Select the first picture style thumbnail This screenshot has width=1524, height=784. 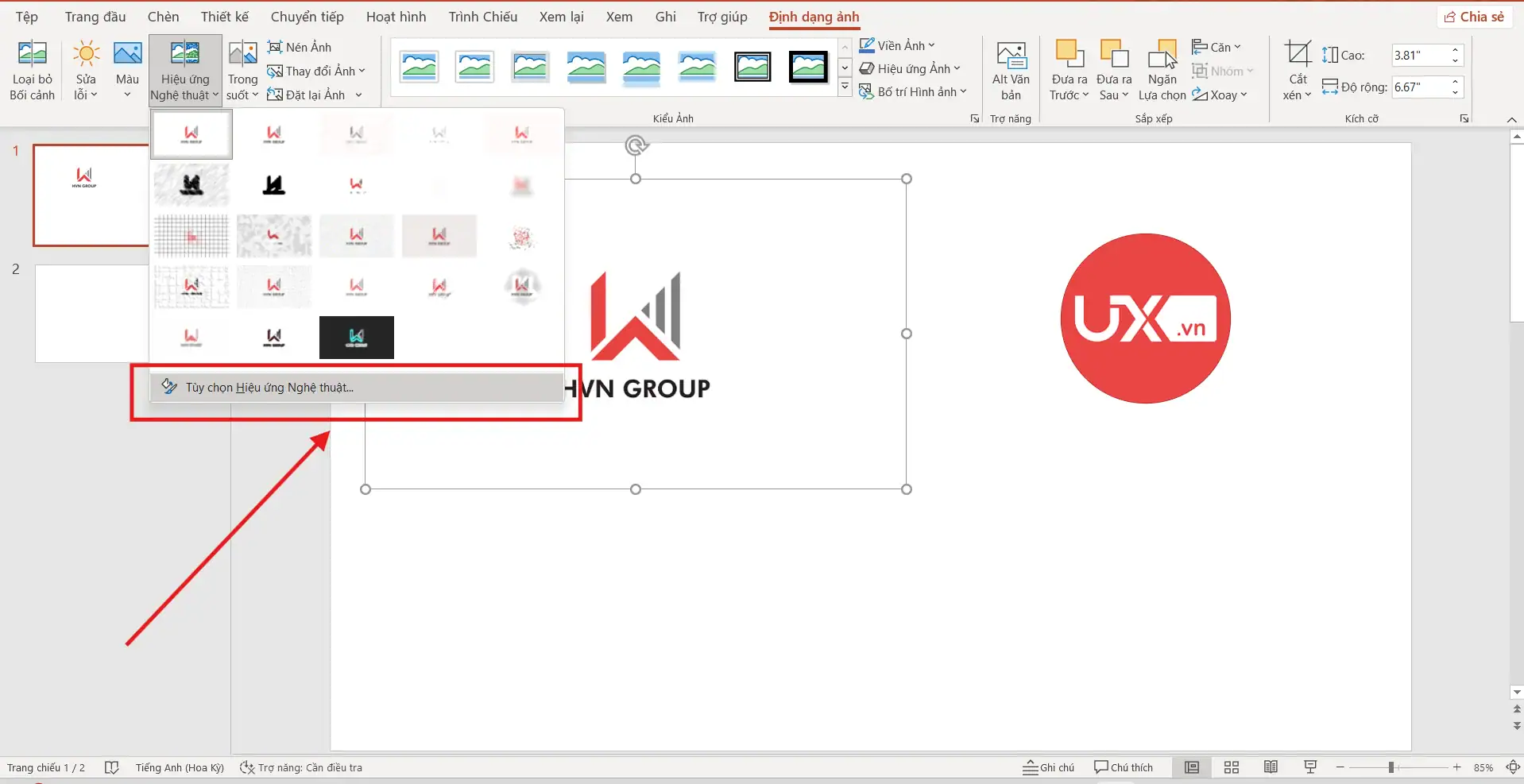pyautogui.click(x=419, y=67)
